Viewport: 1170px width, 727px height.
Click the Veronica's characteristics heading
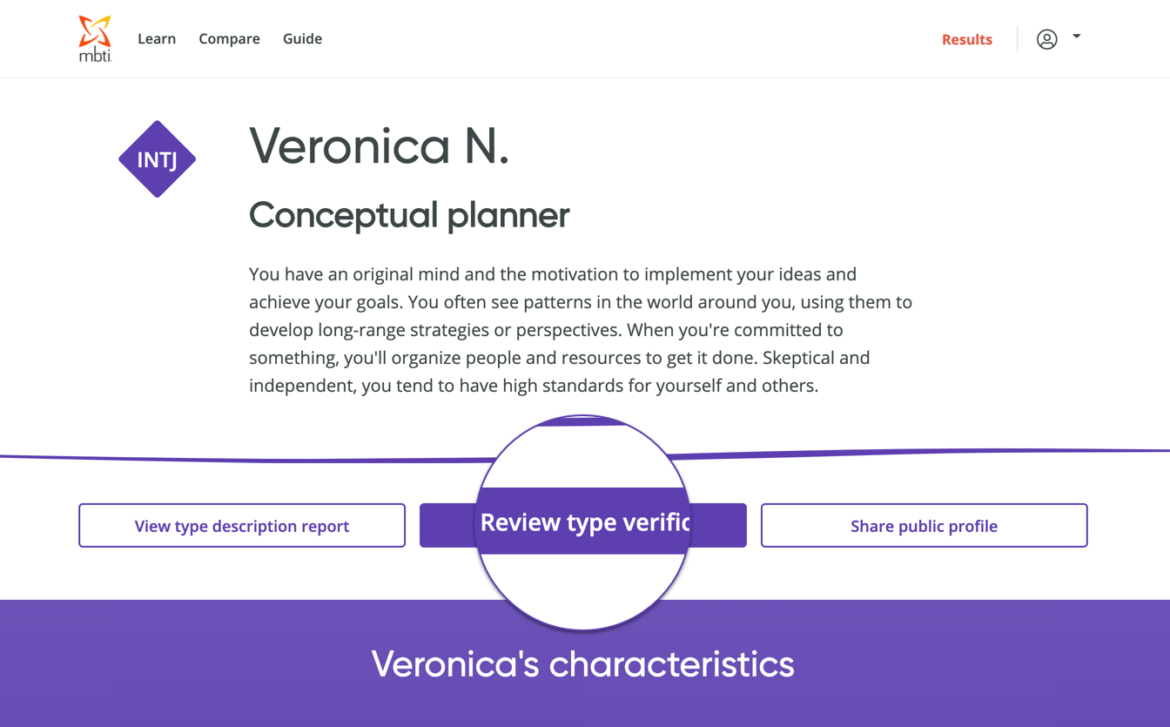[583, 664]
